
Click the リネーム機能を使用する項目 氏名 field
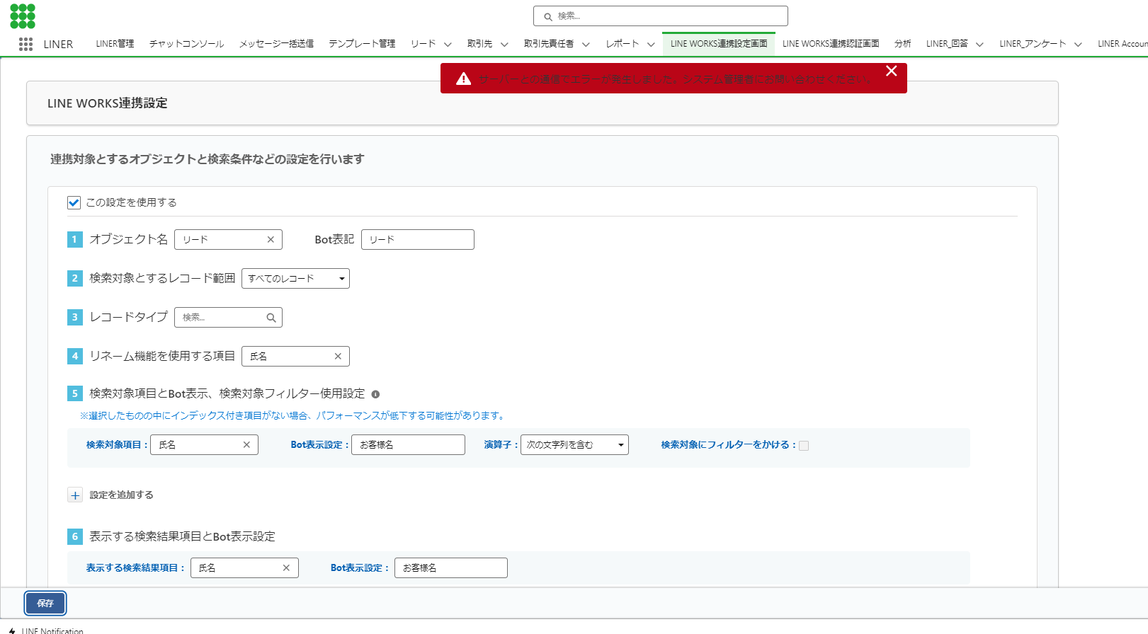[x=295, y=356]
